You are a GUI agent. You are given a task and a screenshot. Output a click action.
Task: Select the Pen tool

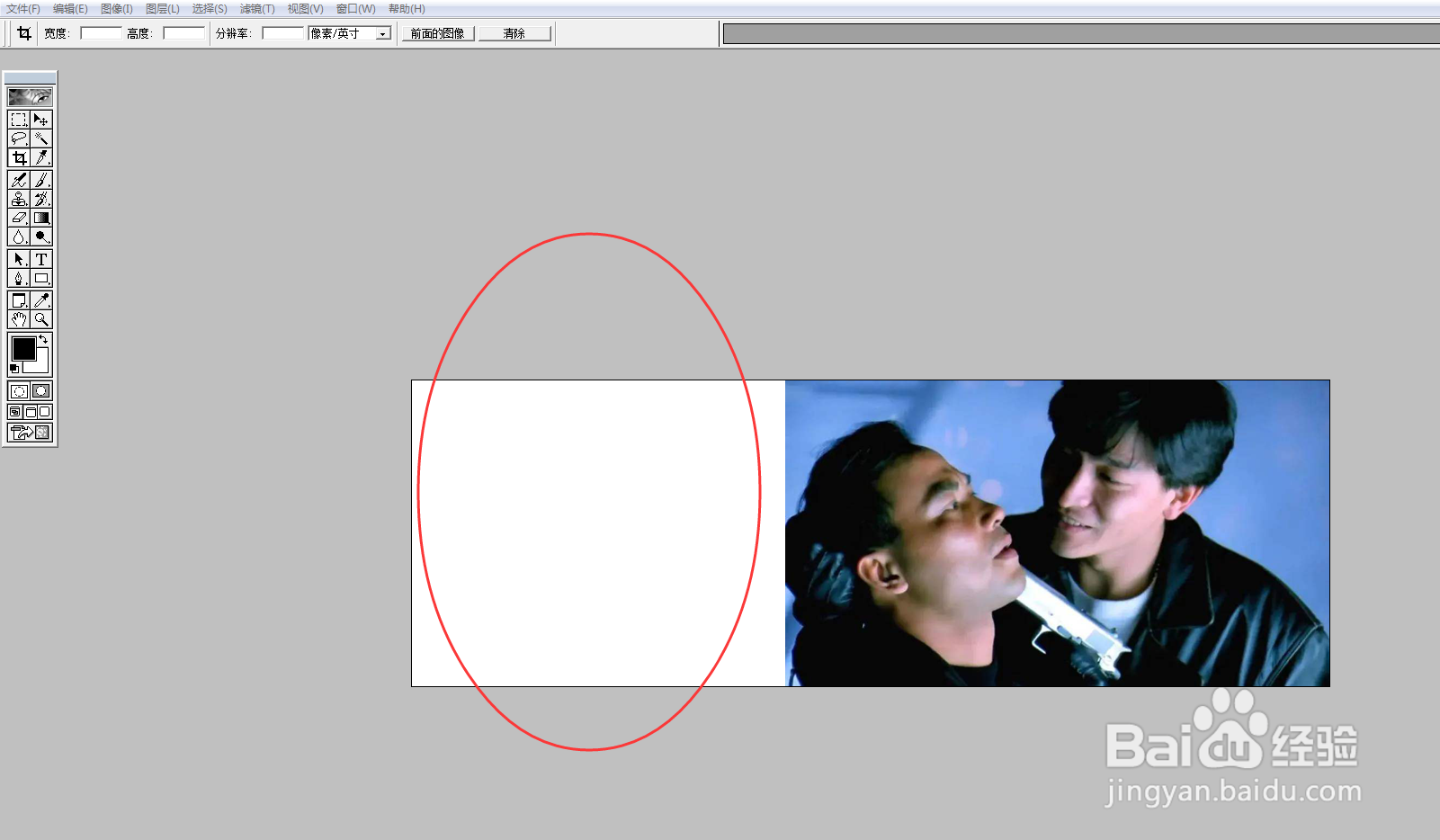point(19,278)
